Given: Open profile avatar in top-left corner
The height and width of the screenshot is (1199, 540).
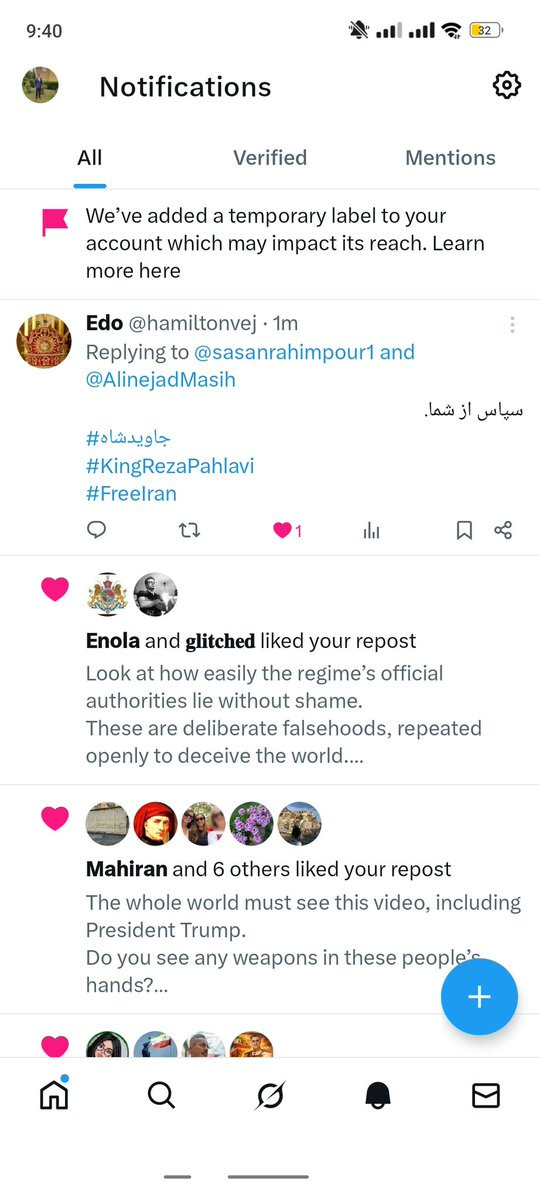Looking at the screenshot, I should coord(40,85).
